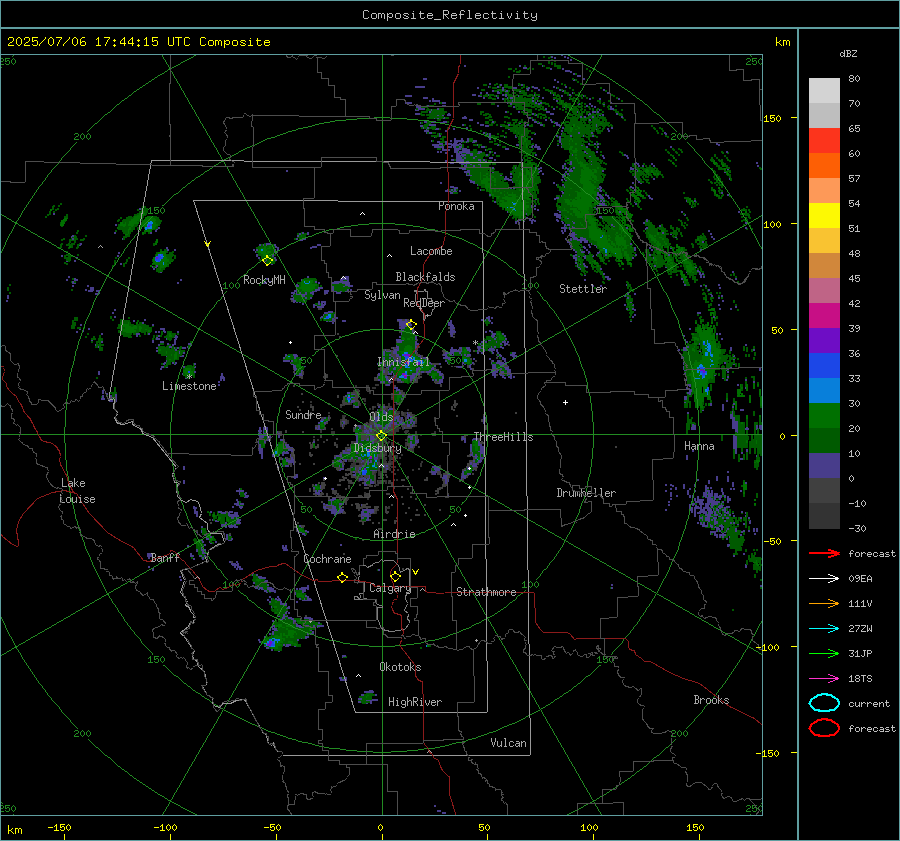Viewport: 900px width, 841px height.
Task: Click the Sundre label
Action: tap(303, 414)
